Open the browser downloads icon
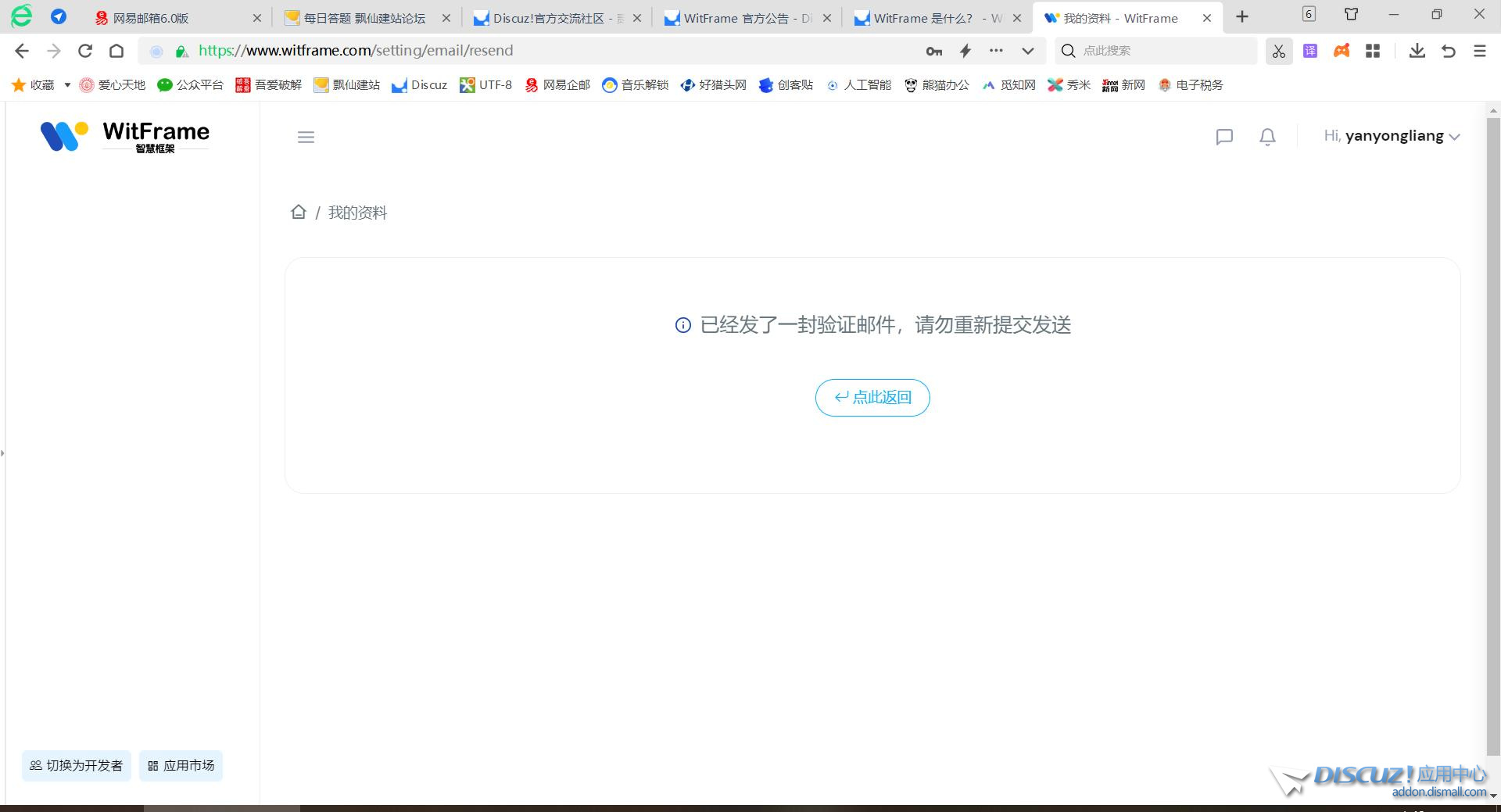The width and height of the screenshot is (1501, 812). (1417, 51)
